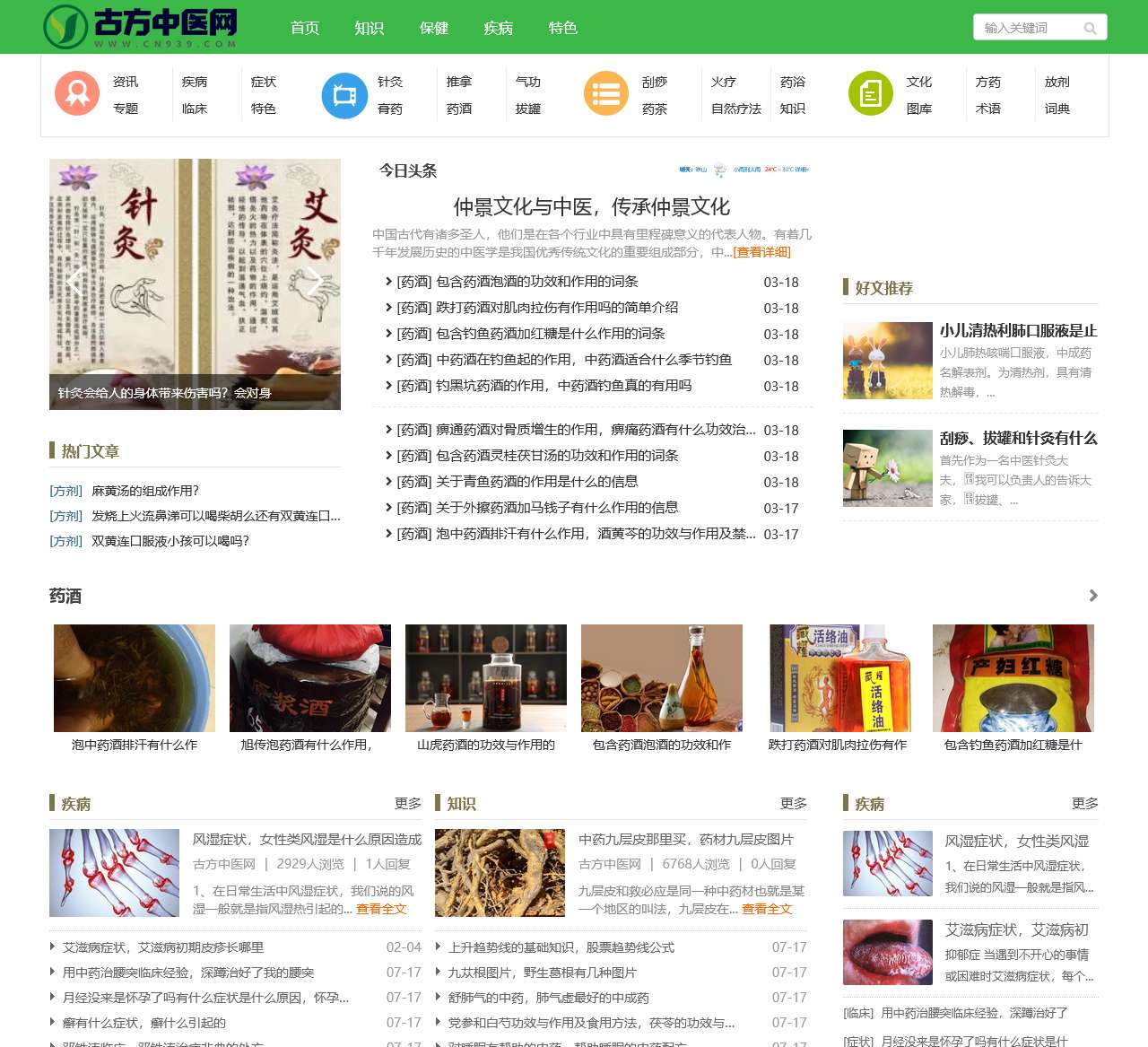The image size is (1148, 1047).
Task: Open list item 舒肺气的中药，肺气虚最好的中成药
Action: (549, 998)
